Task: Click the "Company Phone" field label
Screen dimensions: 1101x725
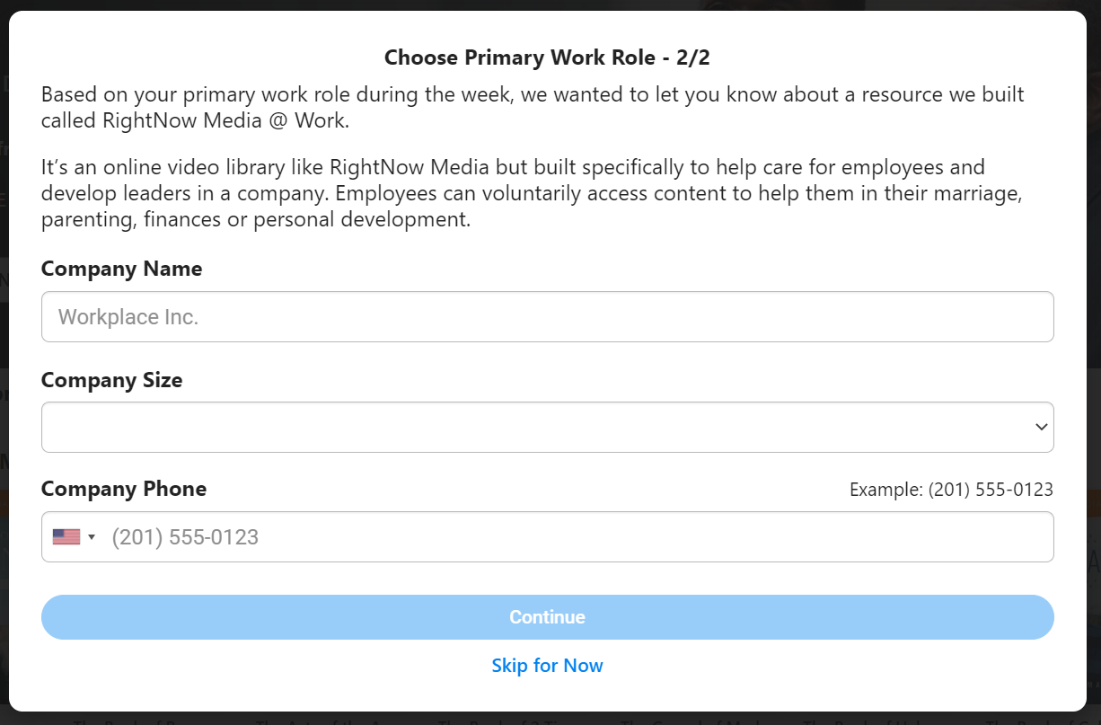Action: (123, 489)
